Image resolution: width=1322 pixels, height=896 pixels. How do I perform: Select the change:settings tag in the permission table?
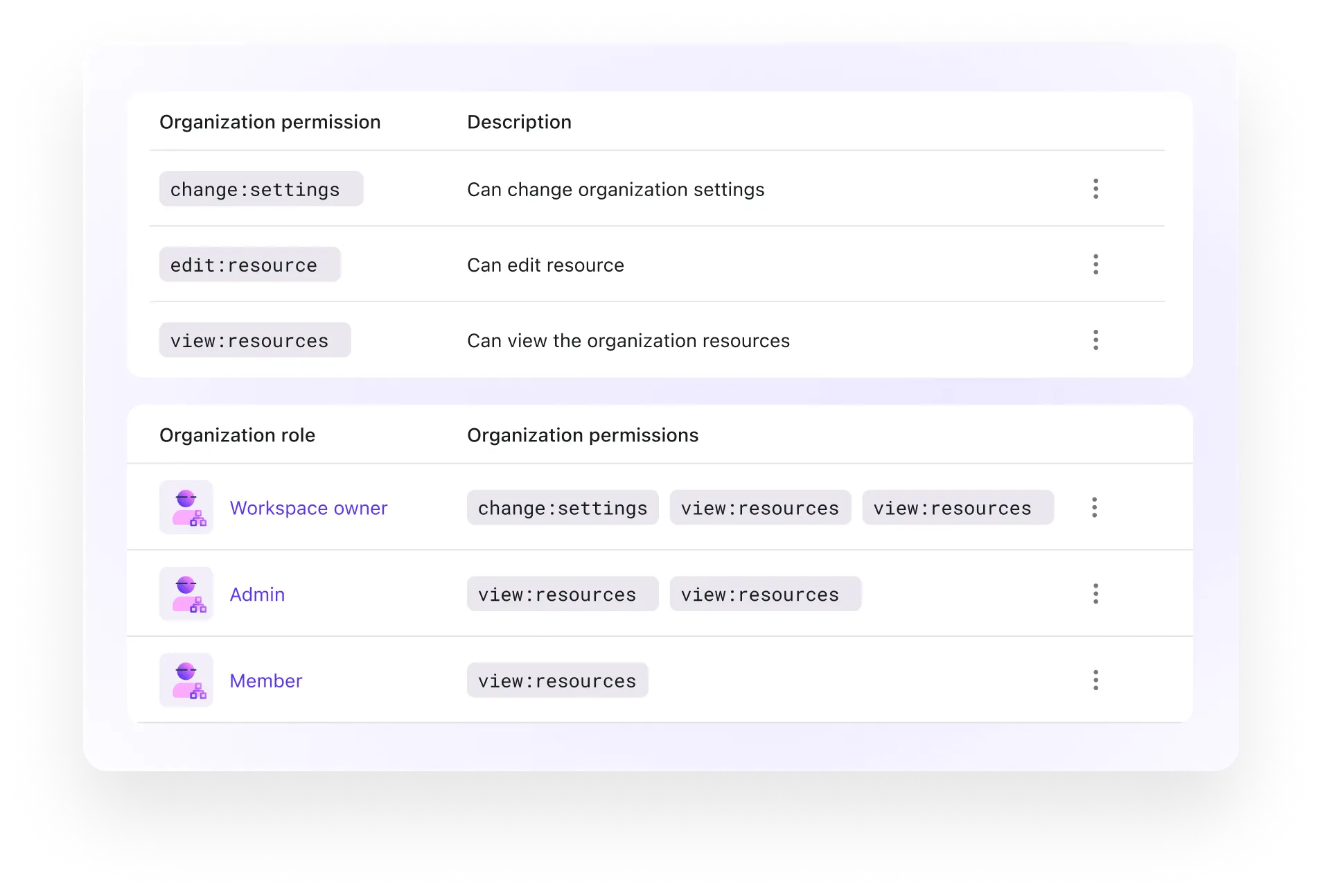(261, 189)
